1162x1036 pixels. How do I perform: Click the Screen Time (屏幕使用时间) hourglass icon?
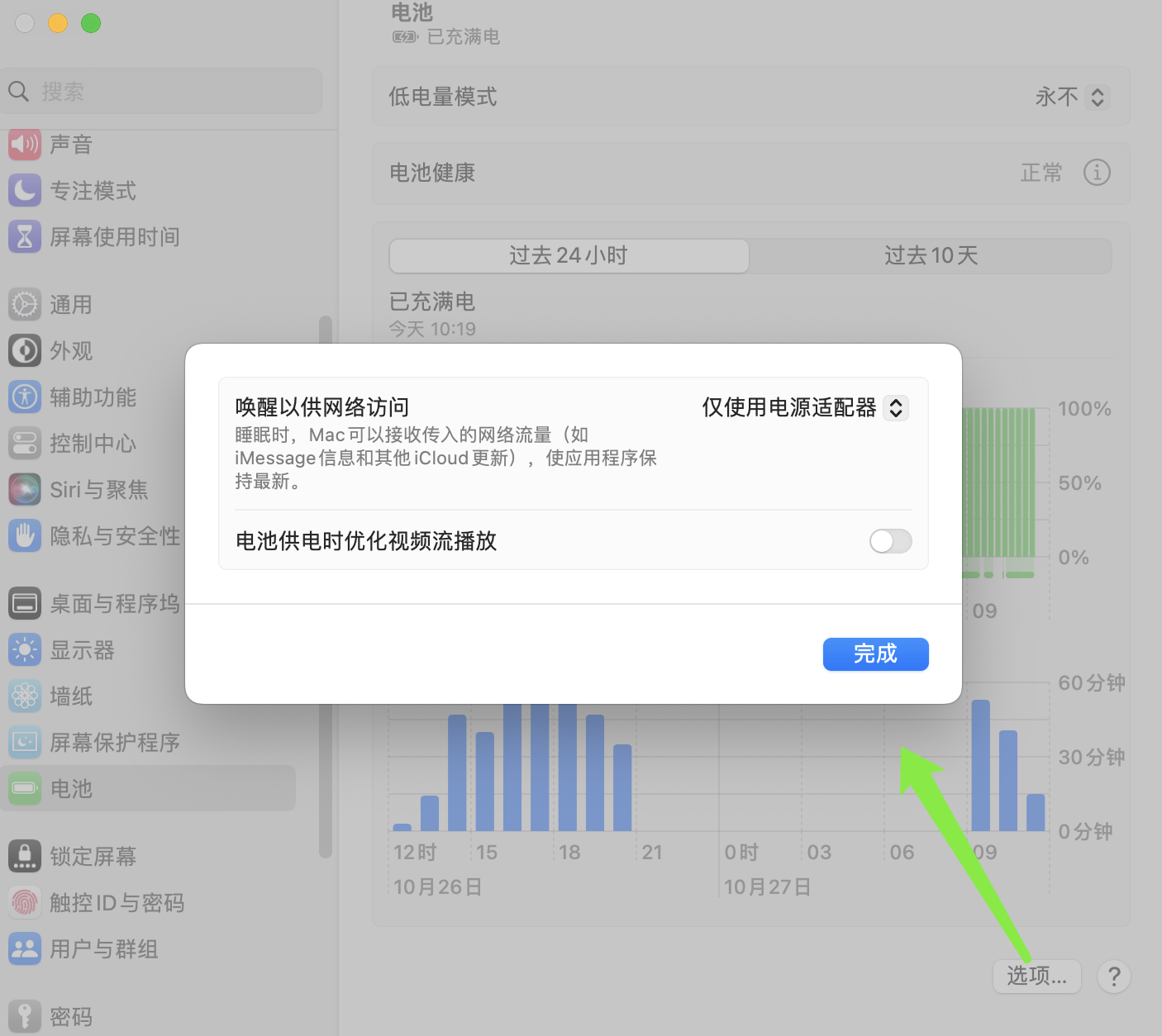(x=25, y=237)
